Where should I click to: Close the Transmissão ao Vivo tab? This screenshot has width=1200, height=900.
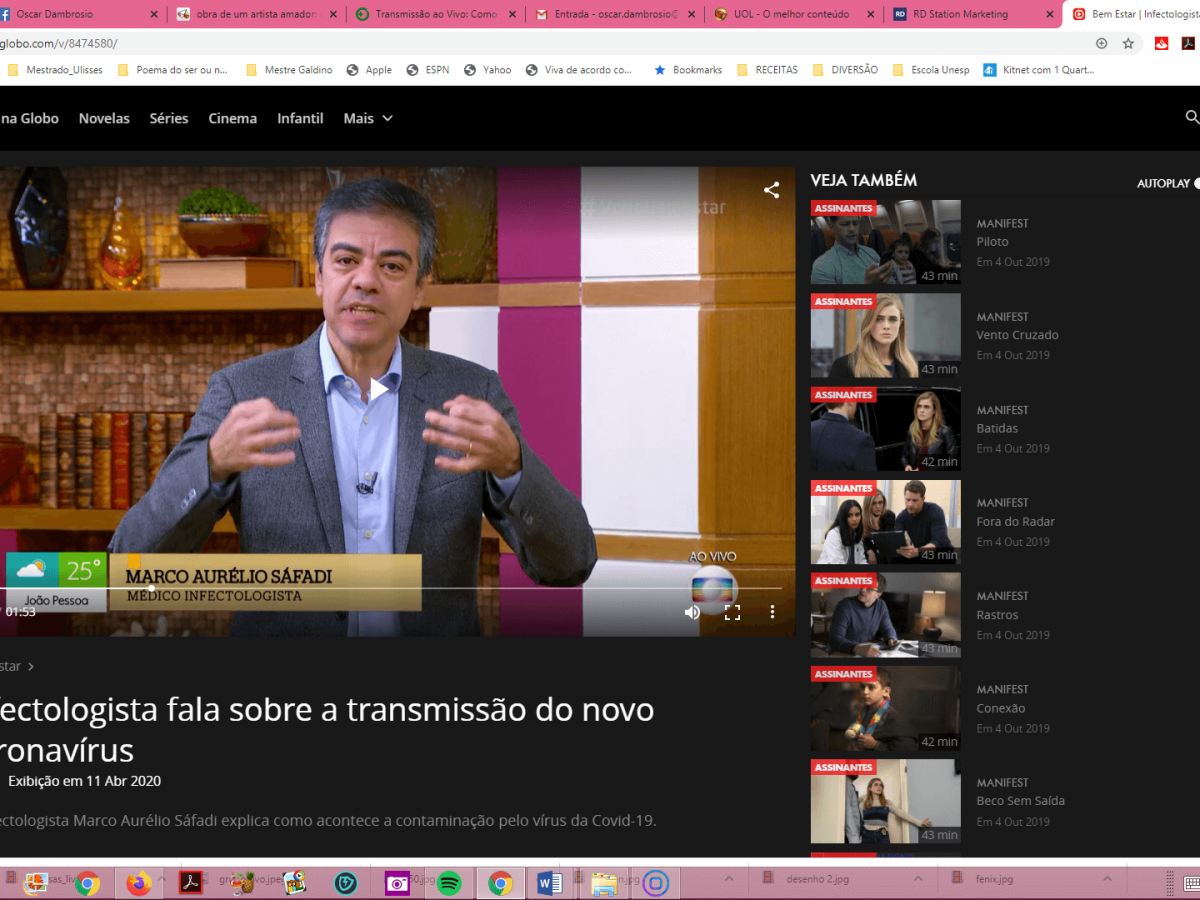pos(513,14)
